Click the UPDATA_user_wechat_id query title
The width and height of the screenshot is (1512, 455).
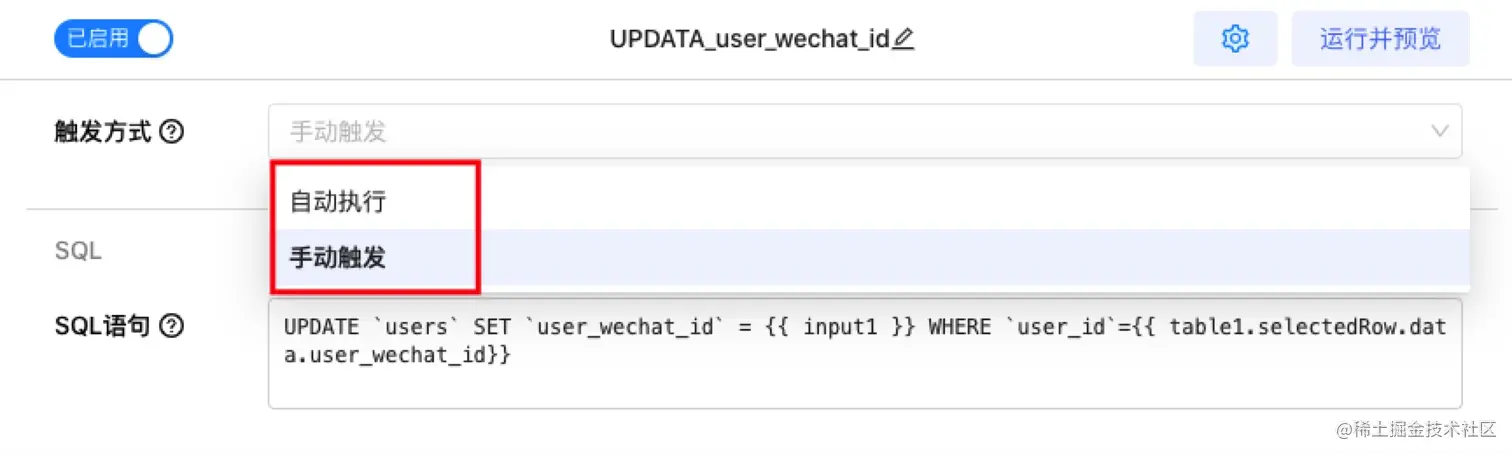[x=750, y=40]
